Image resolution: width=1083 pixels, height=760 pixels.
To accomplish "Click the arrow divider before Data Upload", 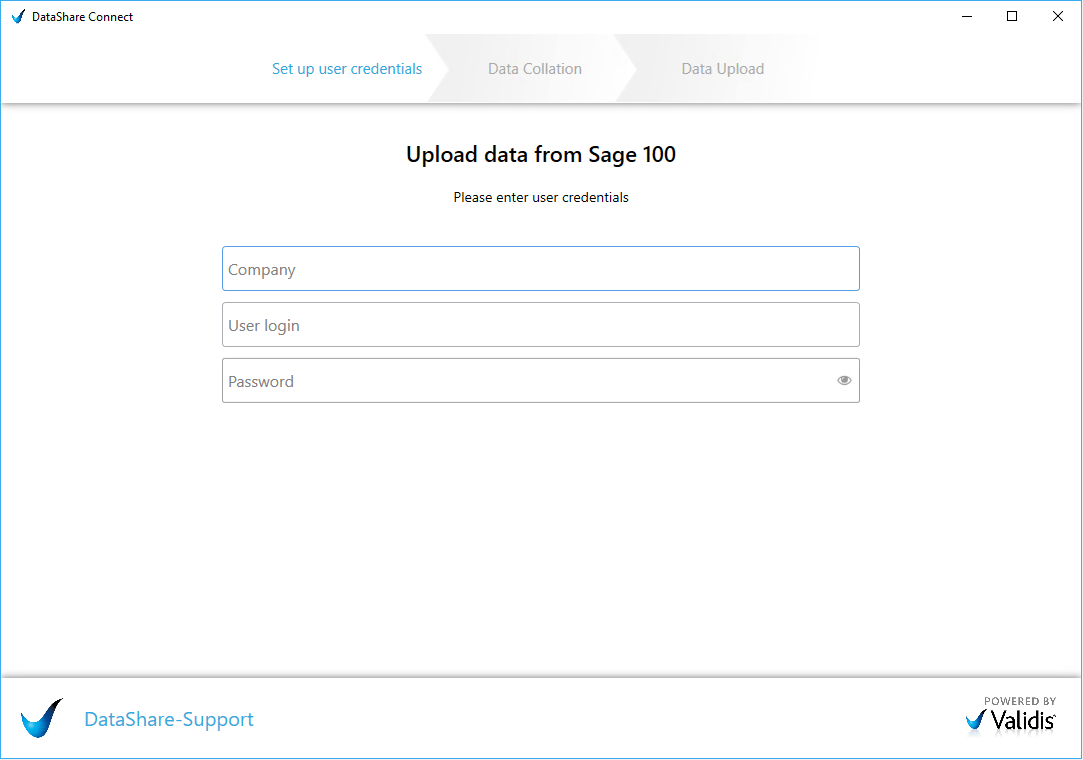I will (625, 68).
